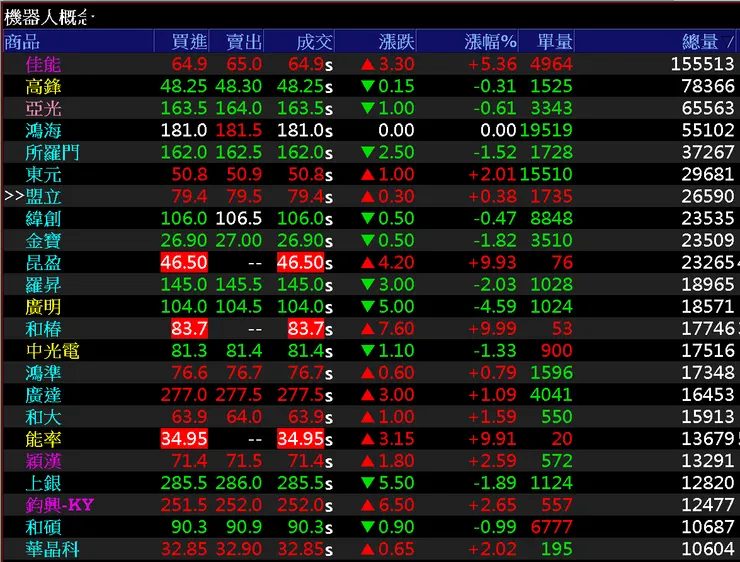Select the 羅昇 stock name
Image resolution: width=740 pixels, height=562 pixels.
click(x=43, y=285)
